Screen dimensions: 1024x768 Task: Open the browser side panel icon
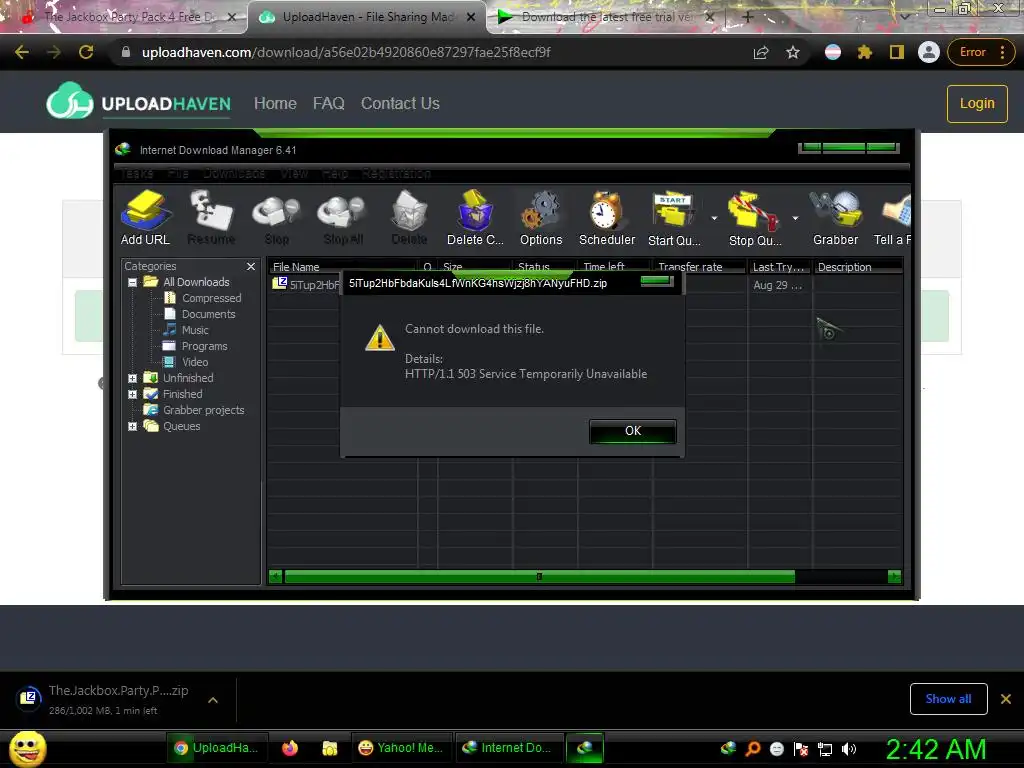coord(897,52)
